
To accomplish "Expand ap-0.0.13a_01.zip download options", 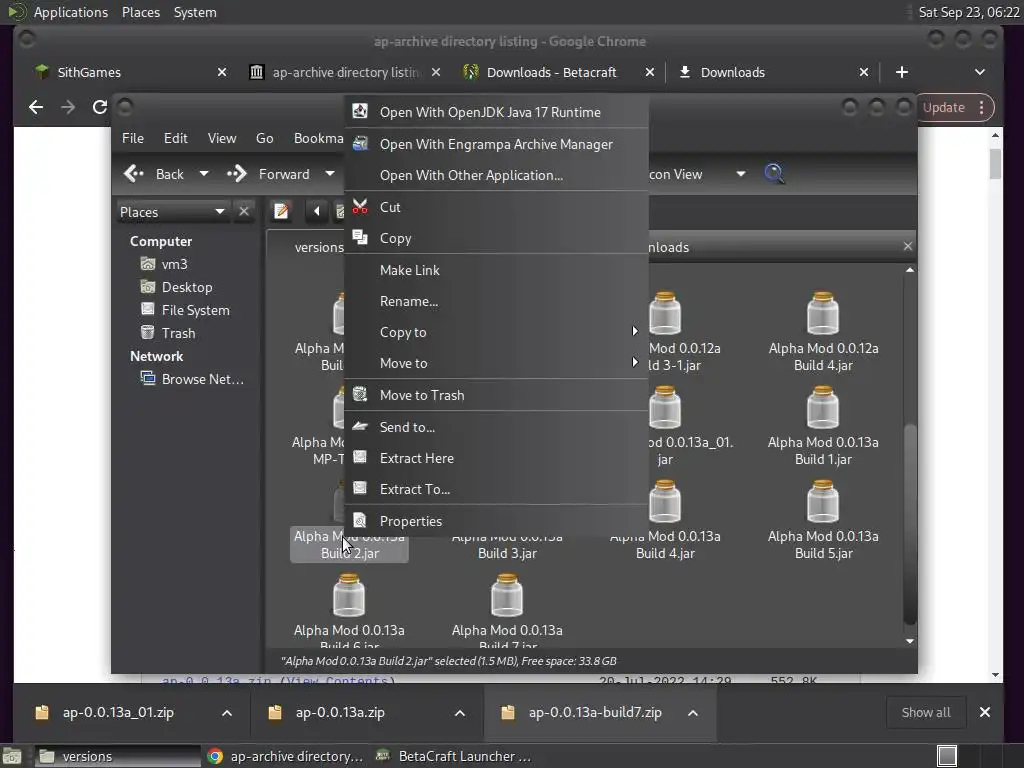I will 227,712.
